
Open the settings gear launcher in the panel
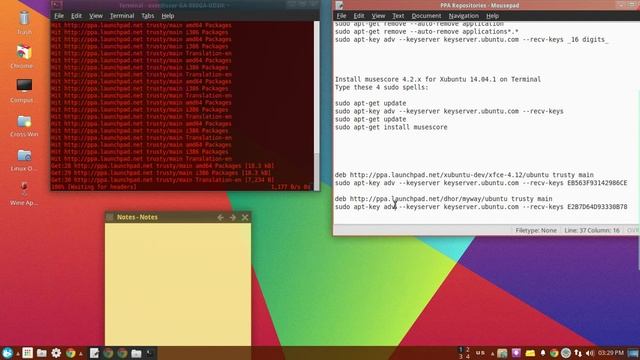click(x=56, y=353)
